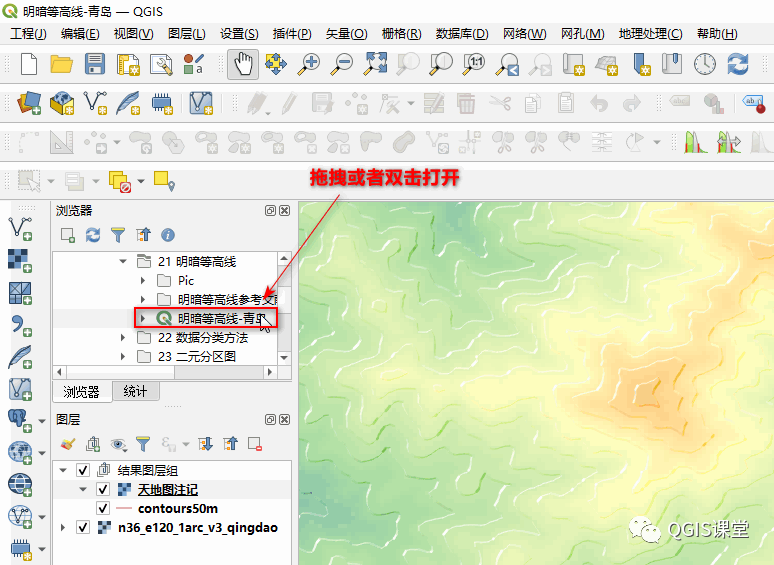
Task: Pan map to selection
Action: point(276,65)
